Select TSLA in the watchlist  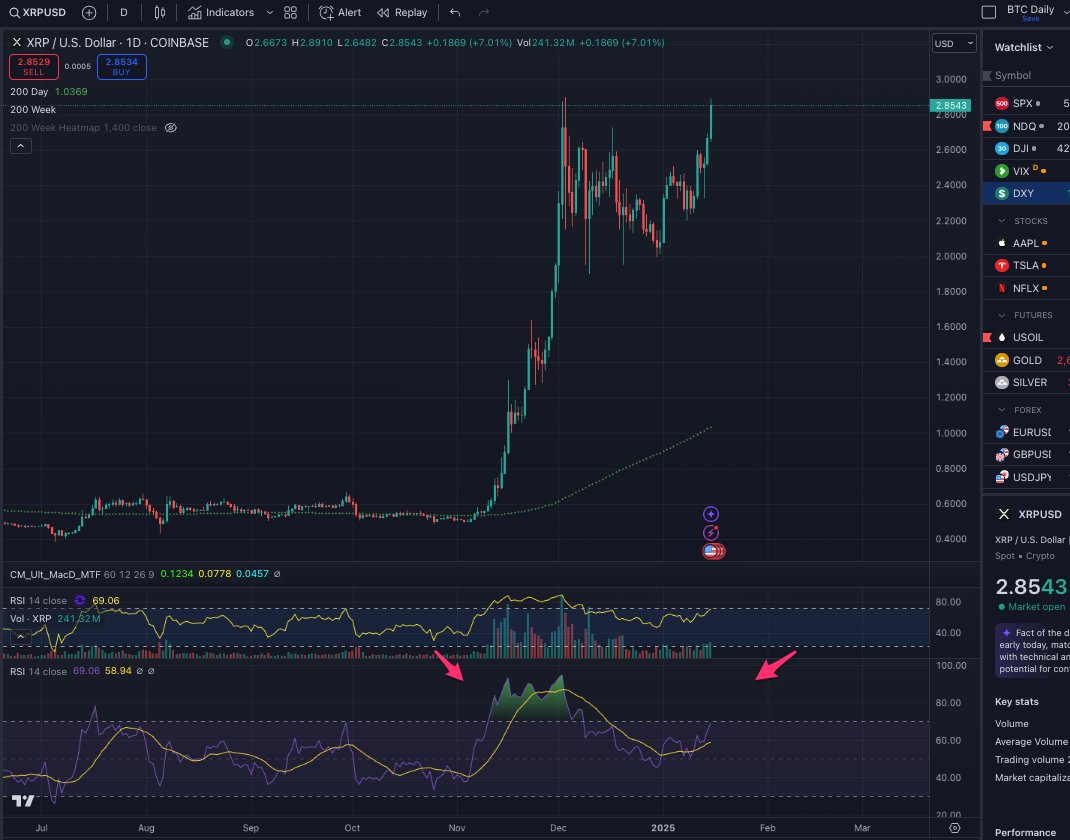tap(1026, 265)
